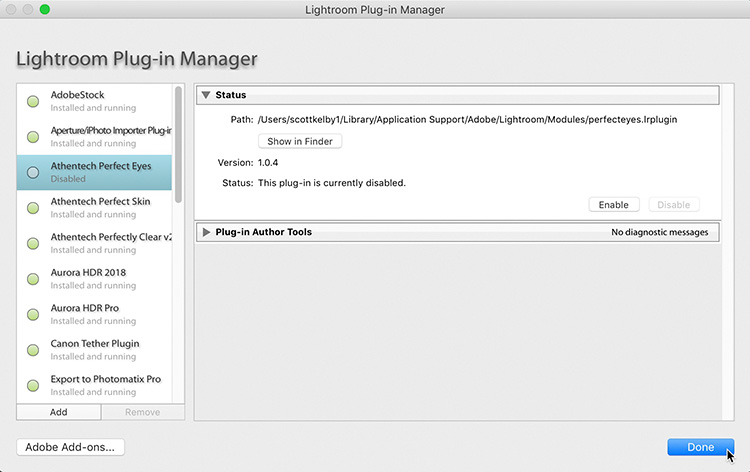Click the Lightroom Plug-in Manager heading
Viewport: 750px width, 472px height.
(x=137, y=59)
